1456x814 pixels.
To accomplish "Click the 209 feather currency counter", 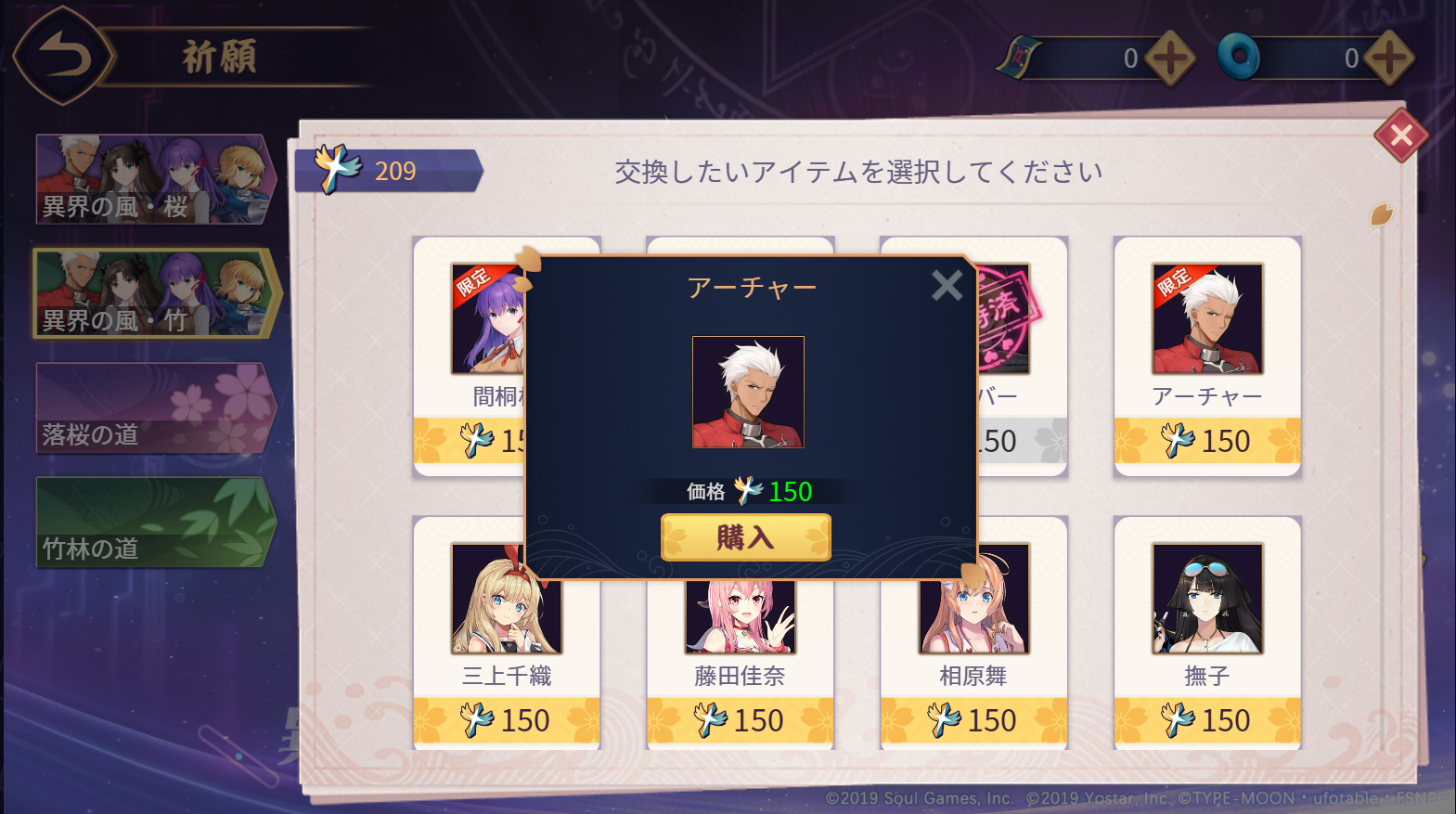I will point(388,171).
